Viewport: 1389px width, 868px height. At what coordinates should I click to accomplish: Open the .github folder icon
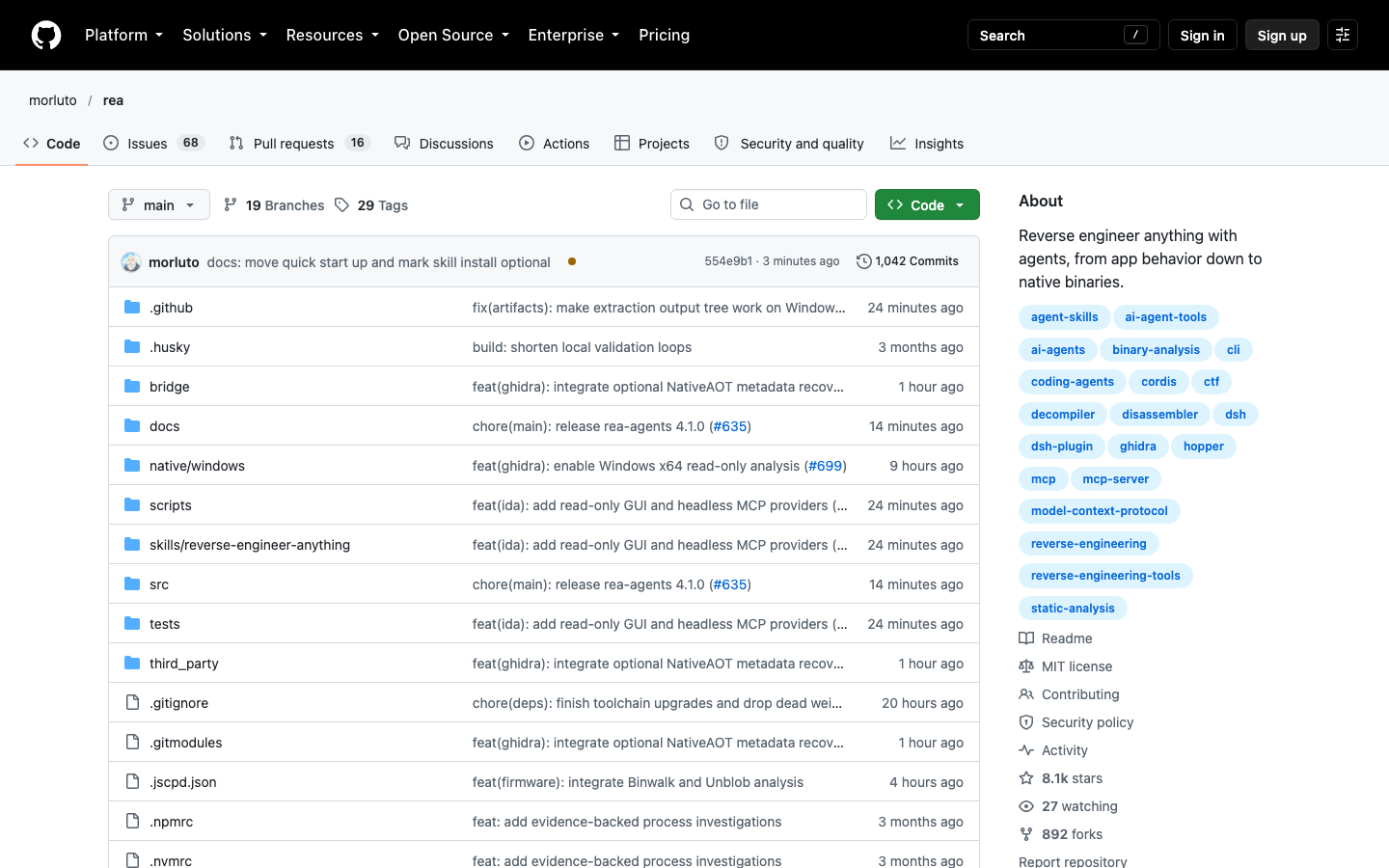(132, 307)
